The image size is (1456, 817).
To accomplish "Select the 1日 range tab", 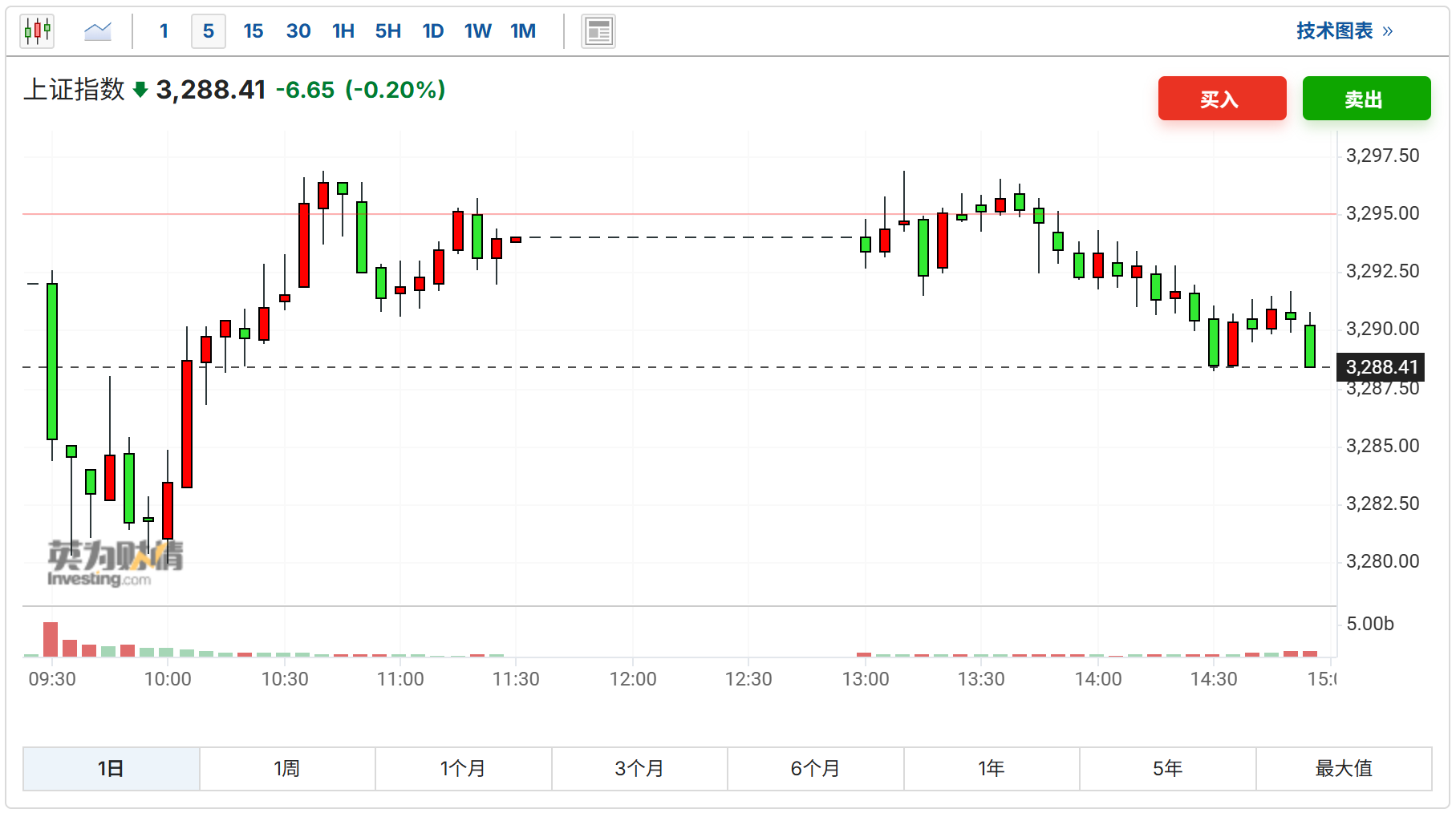I will [x=111, y=769].
